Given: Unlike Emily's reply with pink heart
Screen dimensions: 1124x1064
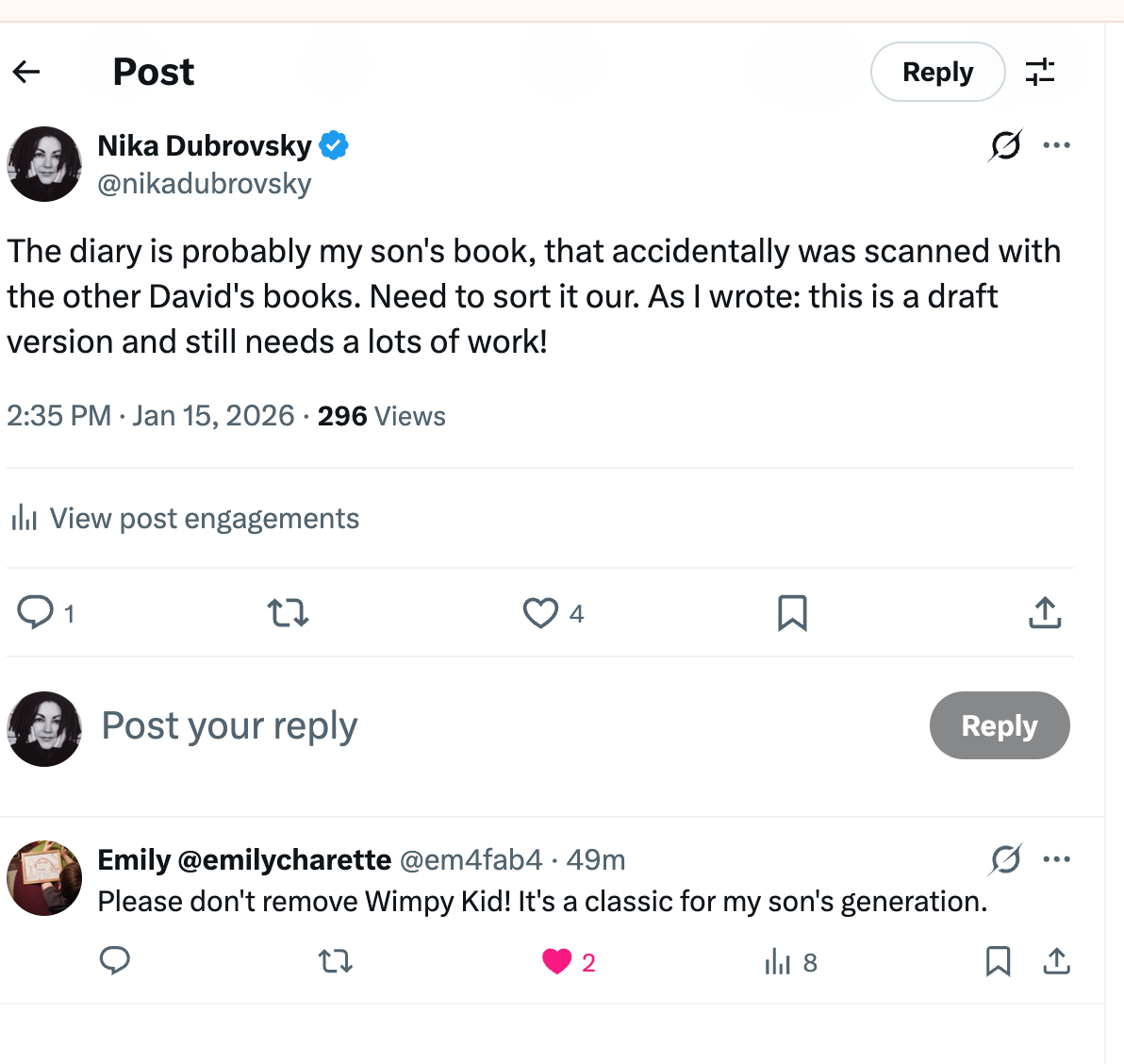Looking at the screenshot, I should click(x=557, y=961).
